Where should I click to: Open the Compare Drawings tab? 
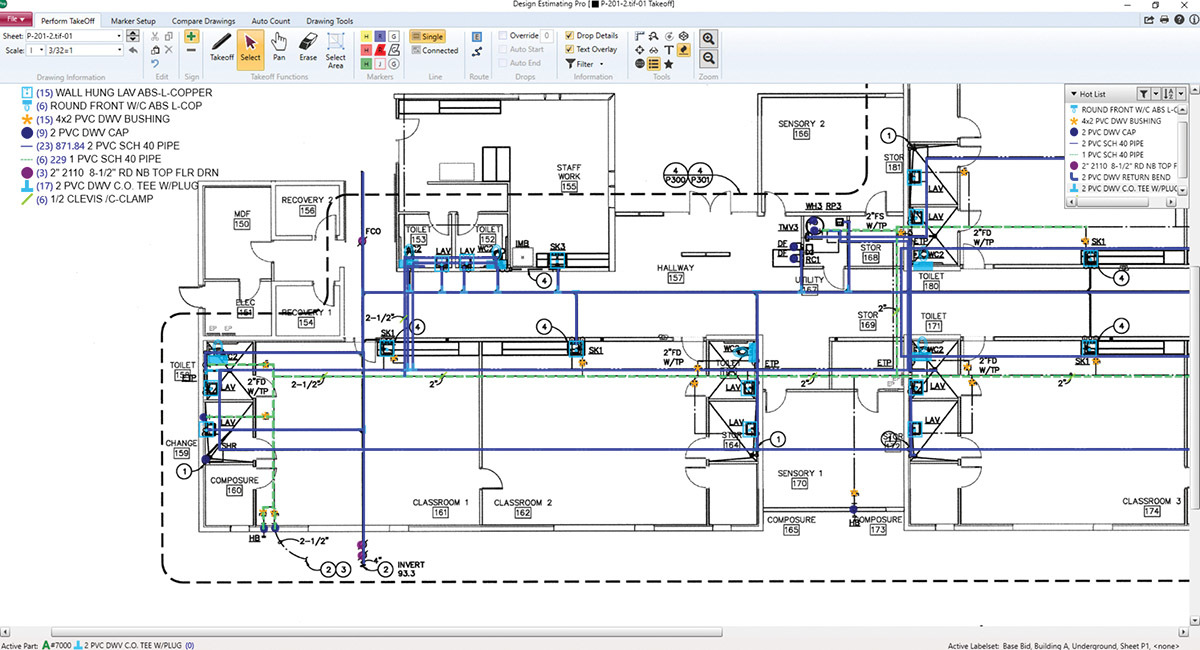point(201,20)
